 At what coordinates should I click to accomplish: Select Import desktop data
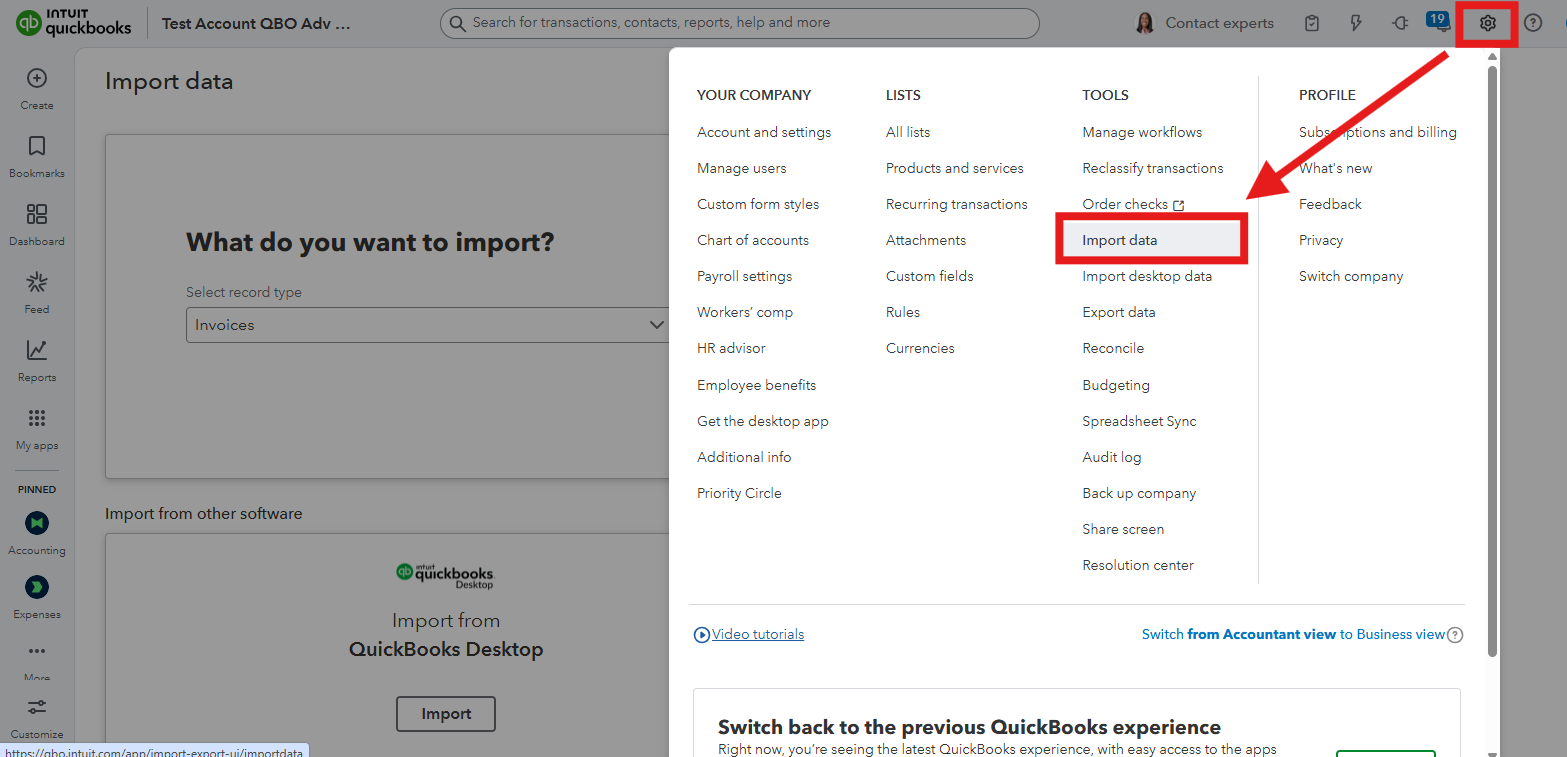[x=1147, y=276]
